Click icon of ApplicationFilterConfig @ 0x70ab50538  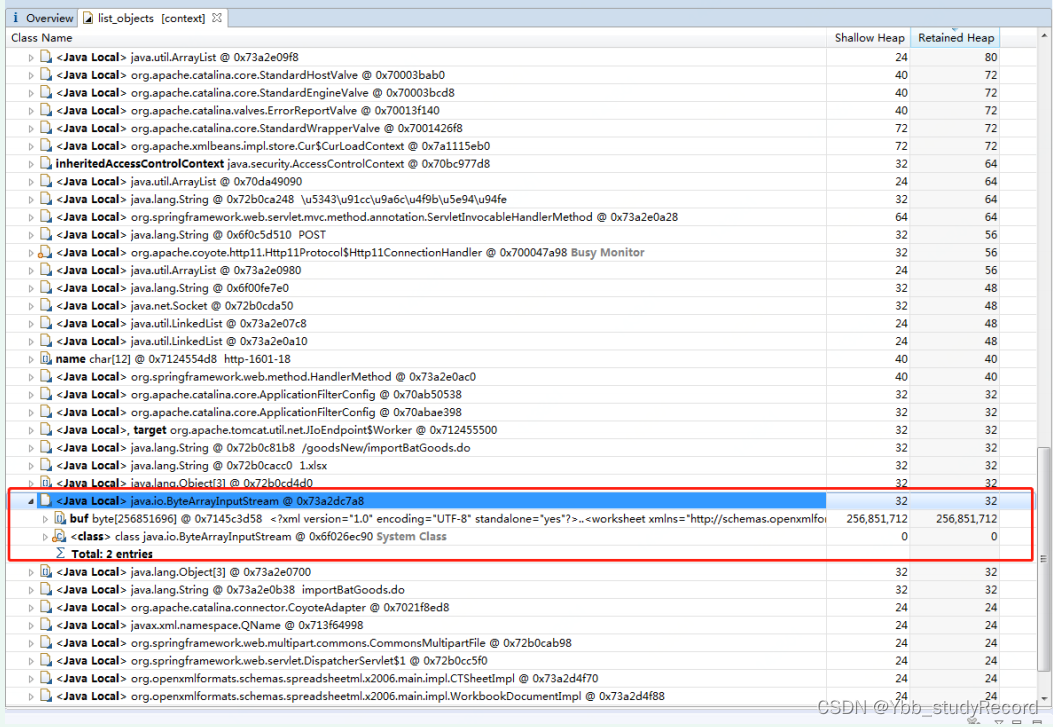(x=46, y=394)
